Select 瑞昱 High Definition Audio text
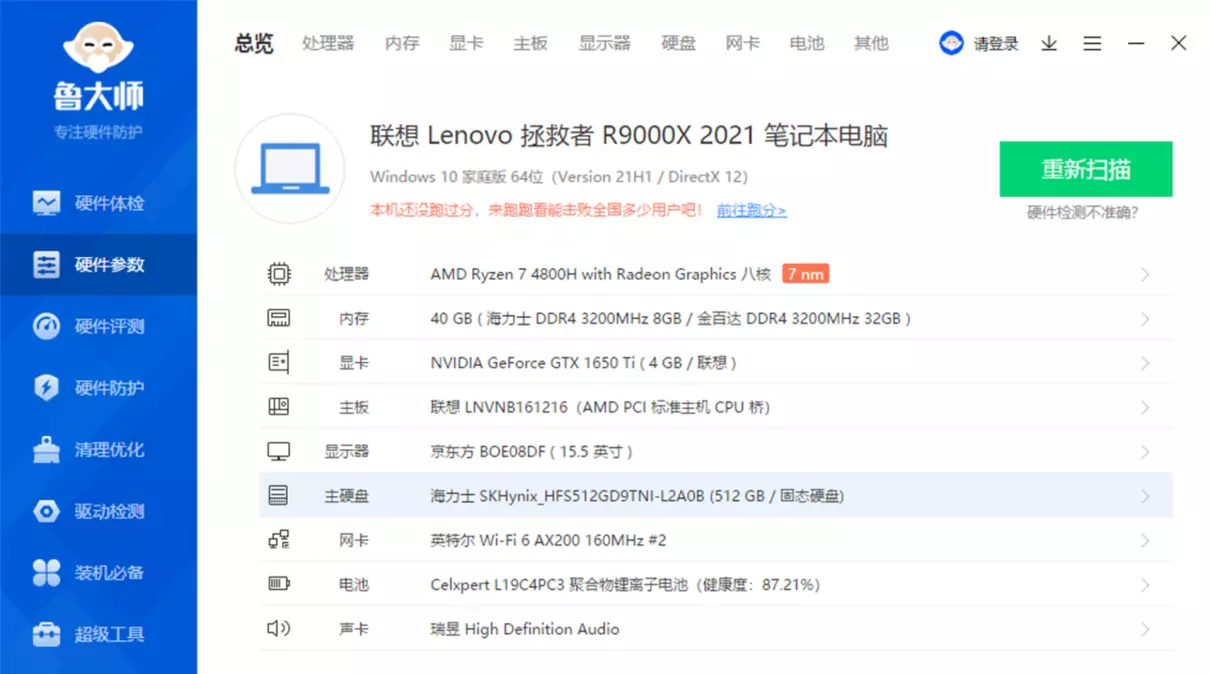 click(x=525, y=629)
